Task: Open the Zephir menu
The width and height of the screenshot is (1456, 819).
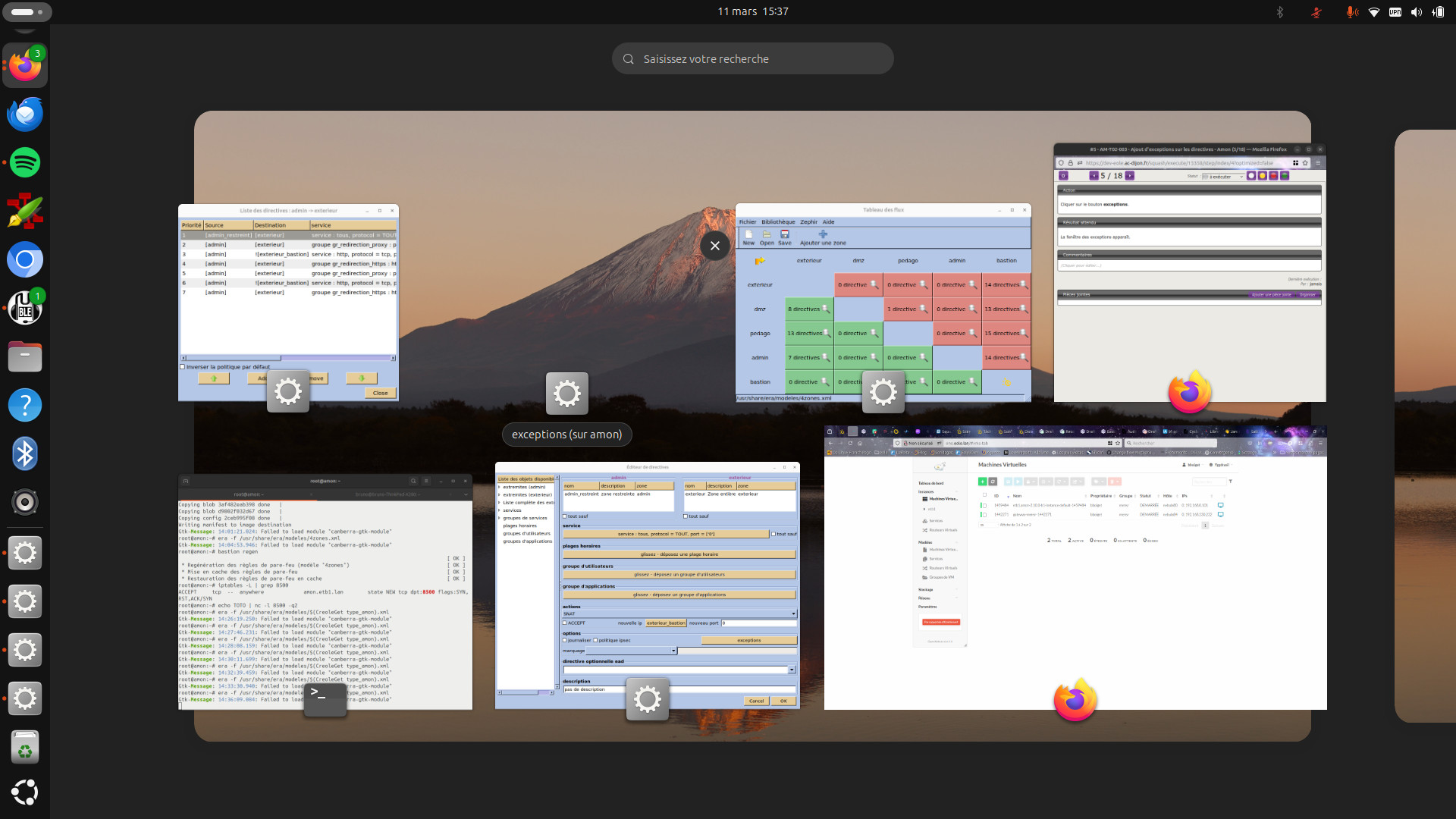Action: point(808,222)
